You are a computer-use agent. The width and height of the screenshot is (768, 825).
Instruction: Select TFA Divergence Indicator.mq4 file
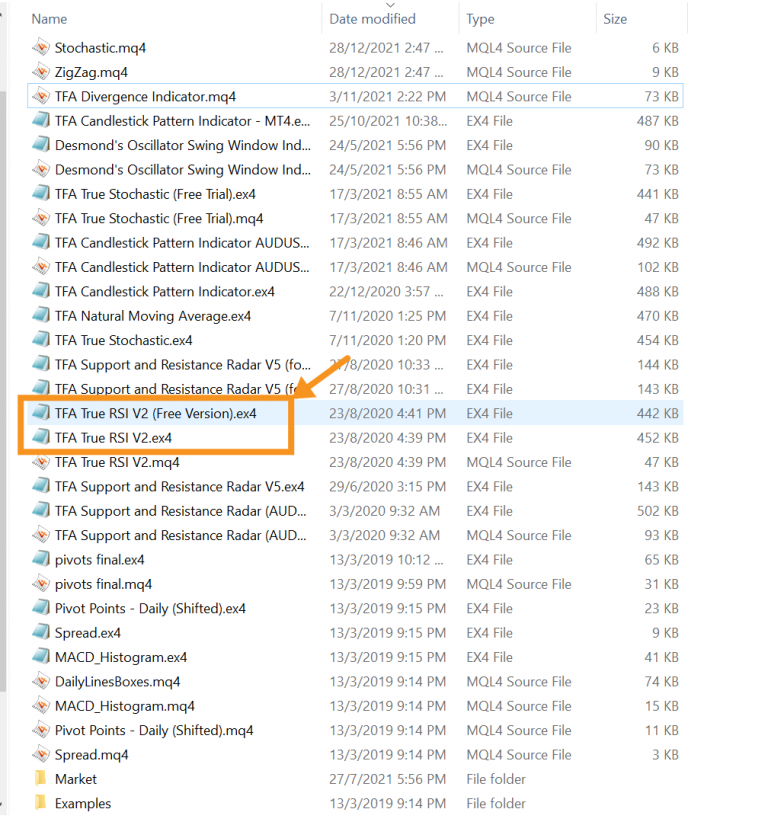click(x=145, y=97)
